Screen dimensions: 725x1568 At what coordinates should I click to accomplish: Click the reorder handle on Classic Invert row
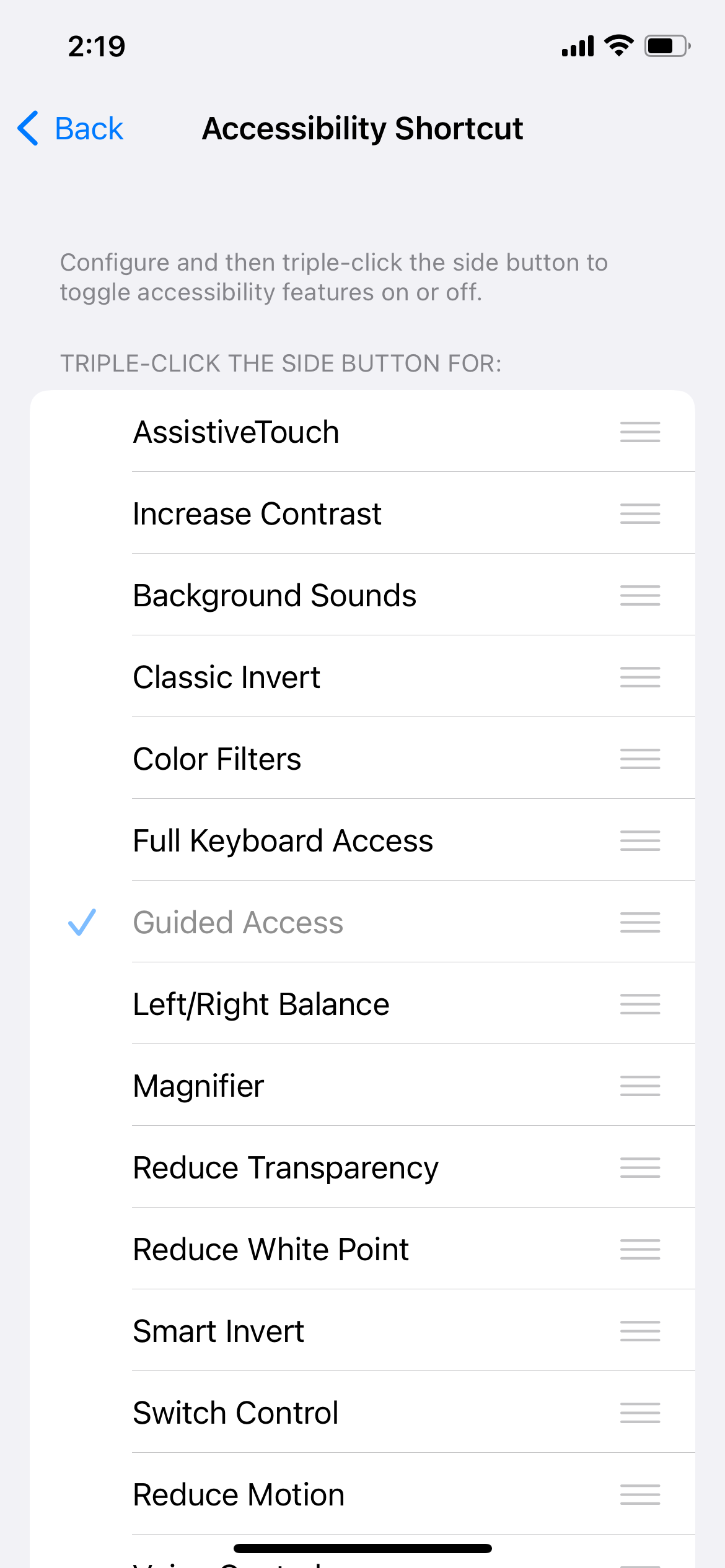point(639,677)
